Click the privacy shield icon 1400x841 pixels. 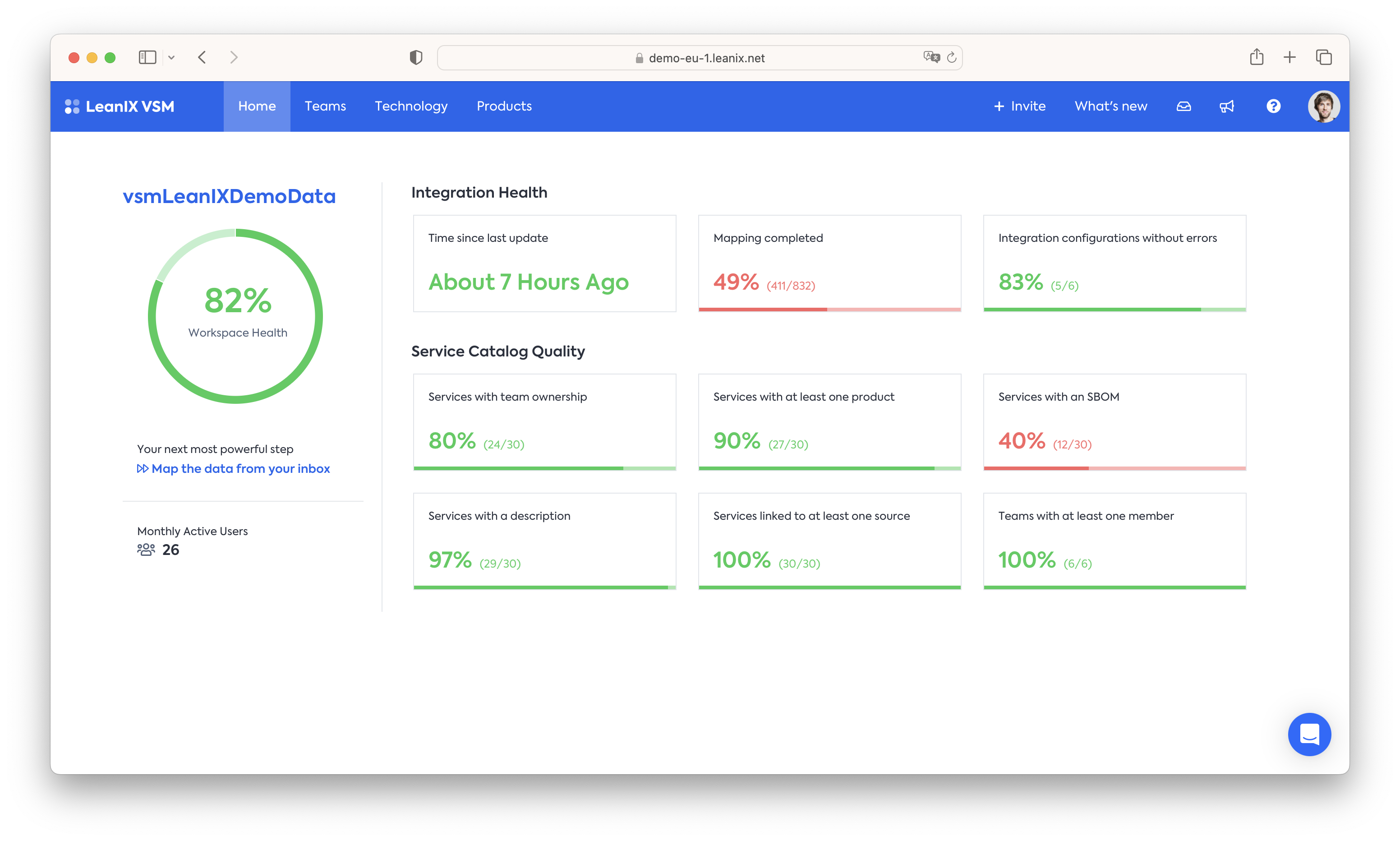[x=416, y=57]
